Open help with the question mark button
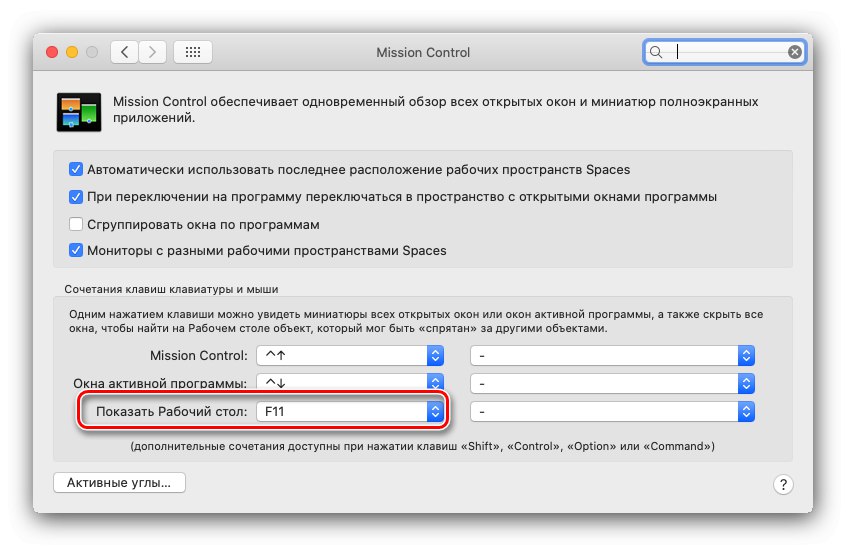Viewport: 846px width, 546px height. coord(783,484)
